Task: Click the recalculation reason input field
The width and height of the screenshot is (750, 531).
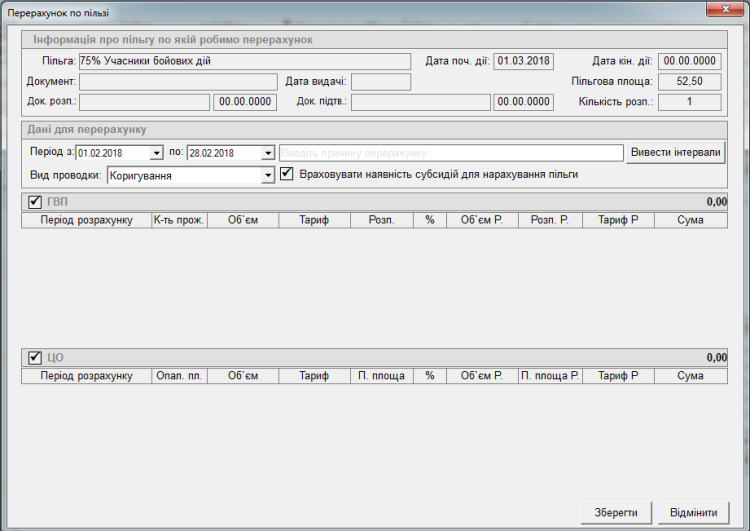Action: click(x=451, y=153)
